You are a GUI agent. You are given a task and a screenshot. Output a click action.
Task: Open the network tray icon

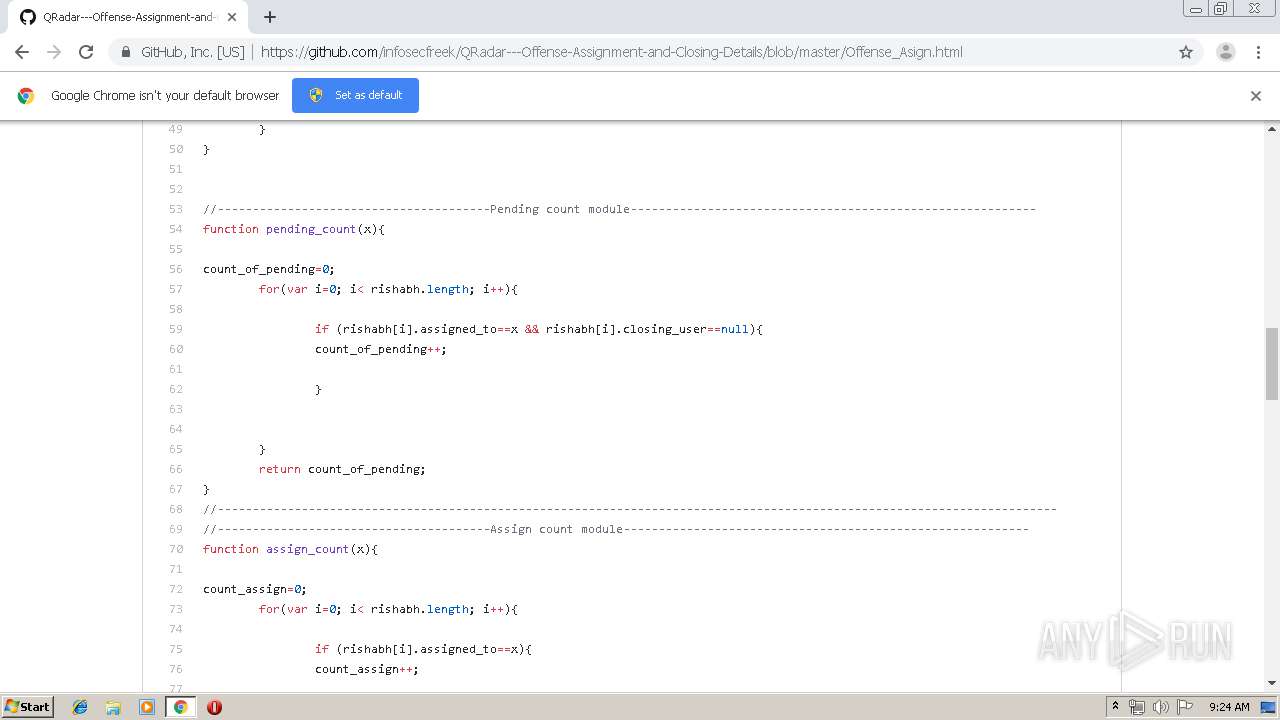point(1137,707)
